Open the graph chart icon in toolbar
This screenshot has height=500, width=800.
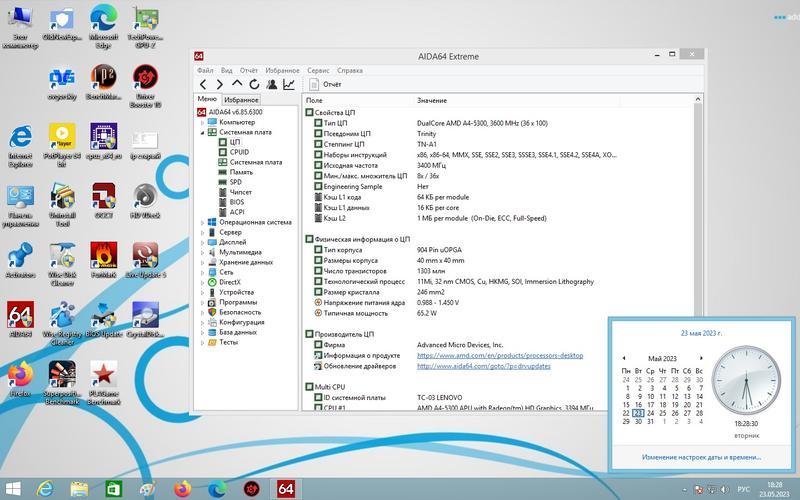pyautogui.click(x=289, y=85)
